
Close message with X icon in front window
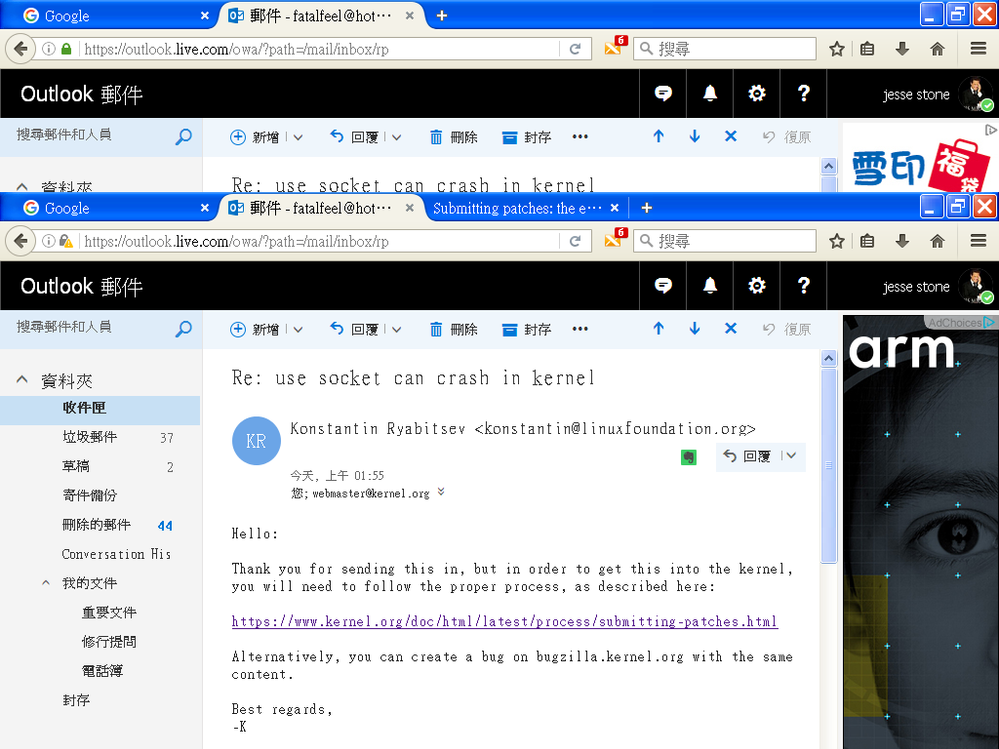coord(731,329)
